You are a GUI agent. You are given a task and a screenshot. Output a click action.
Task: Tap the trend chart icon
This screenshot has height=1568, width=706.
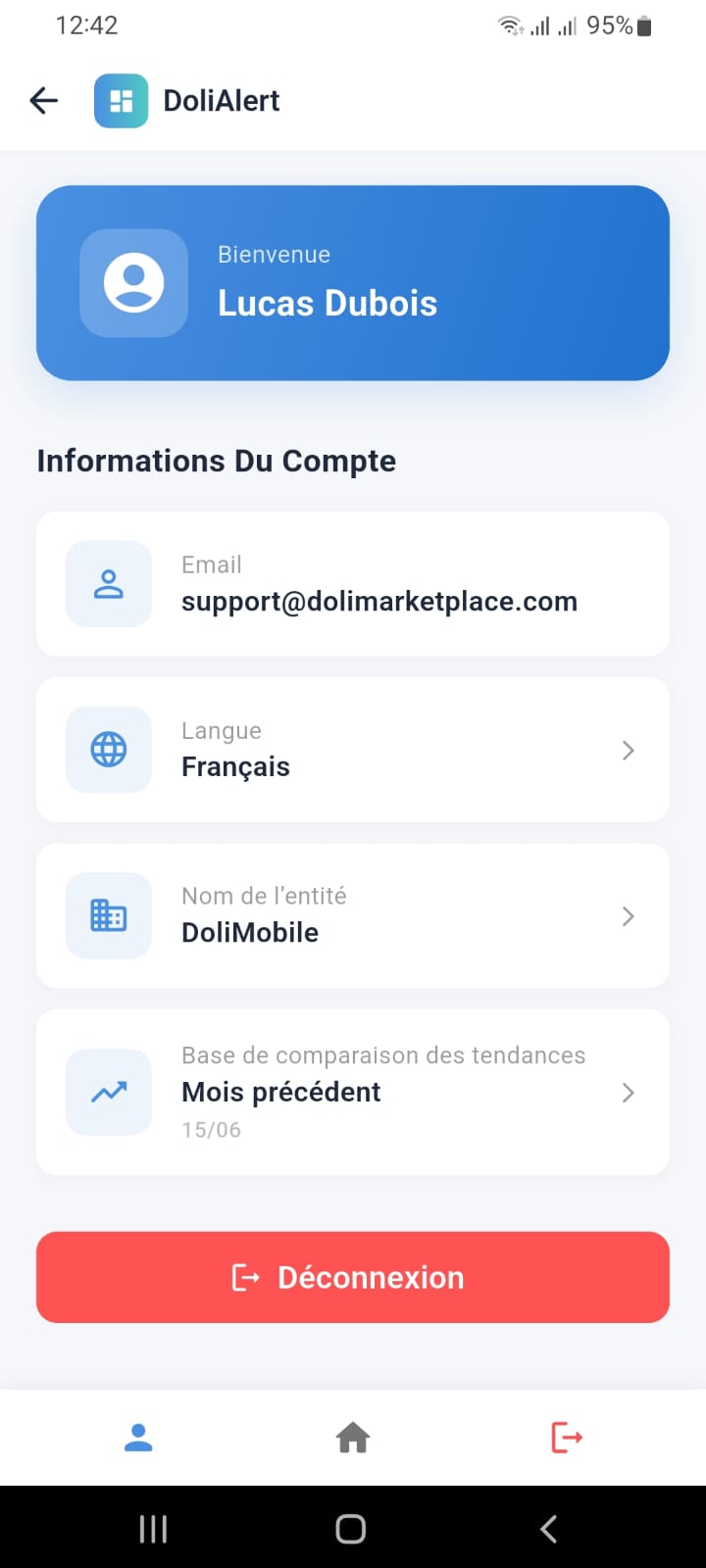pyautogui.click(x=109, y=1092)
